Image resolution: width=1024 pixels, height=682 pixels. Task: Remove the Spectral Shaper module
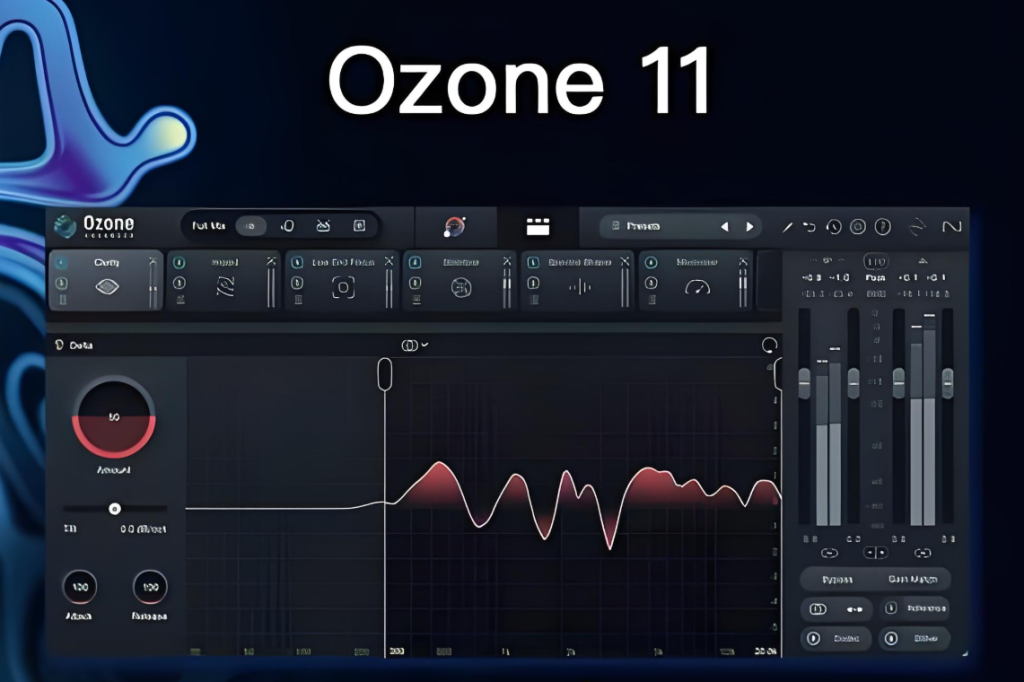coord(625,261)
